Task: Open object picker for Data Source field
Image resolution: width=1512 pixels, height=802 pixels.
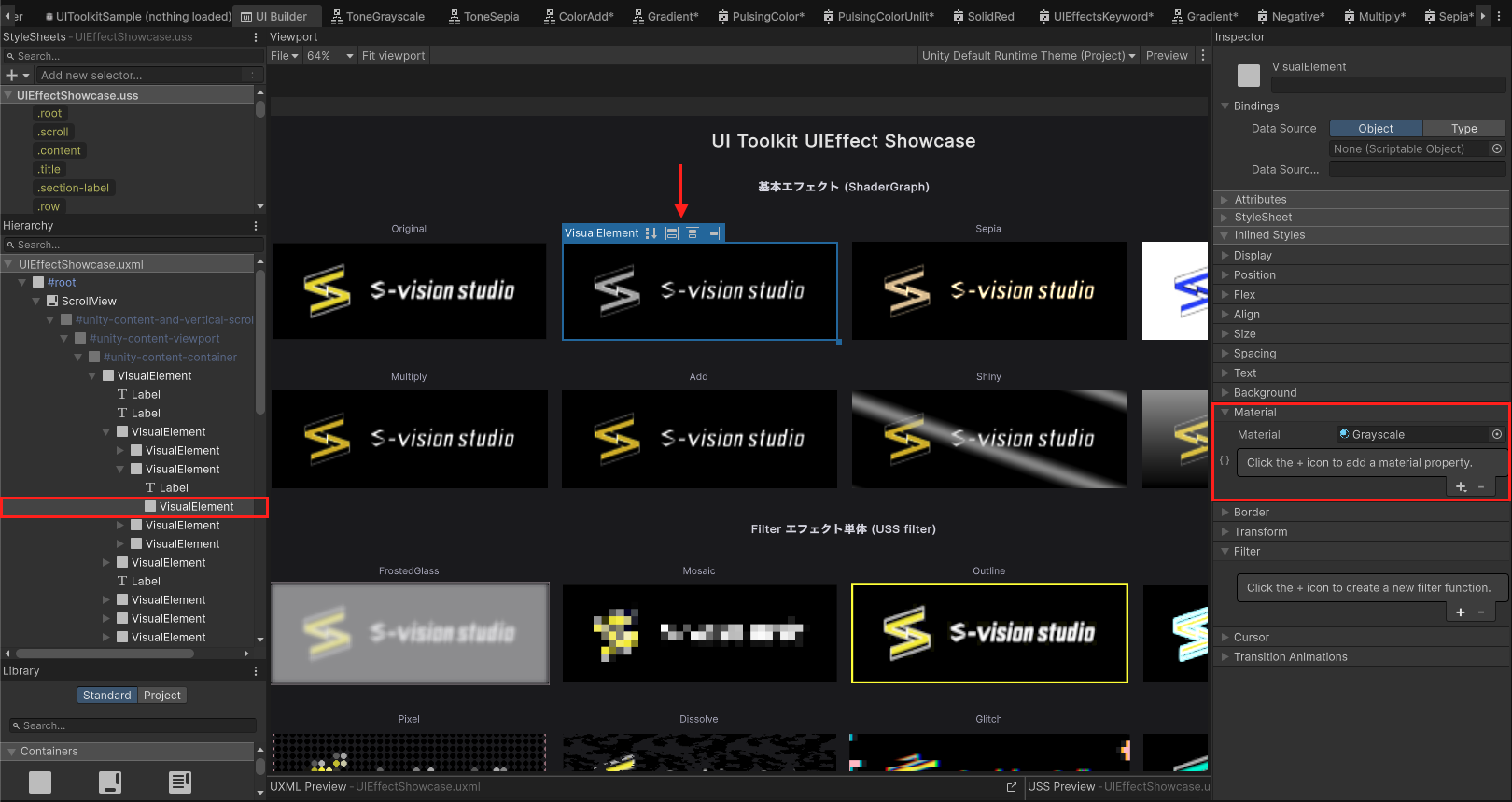Action: coord(1497,148)
